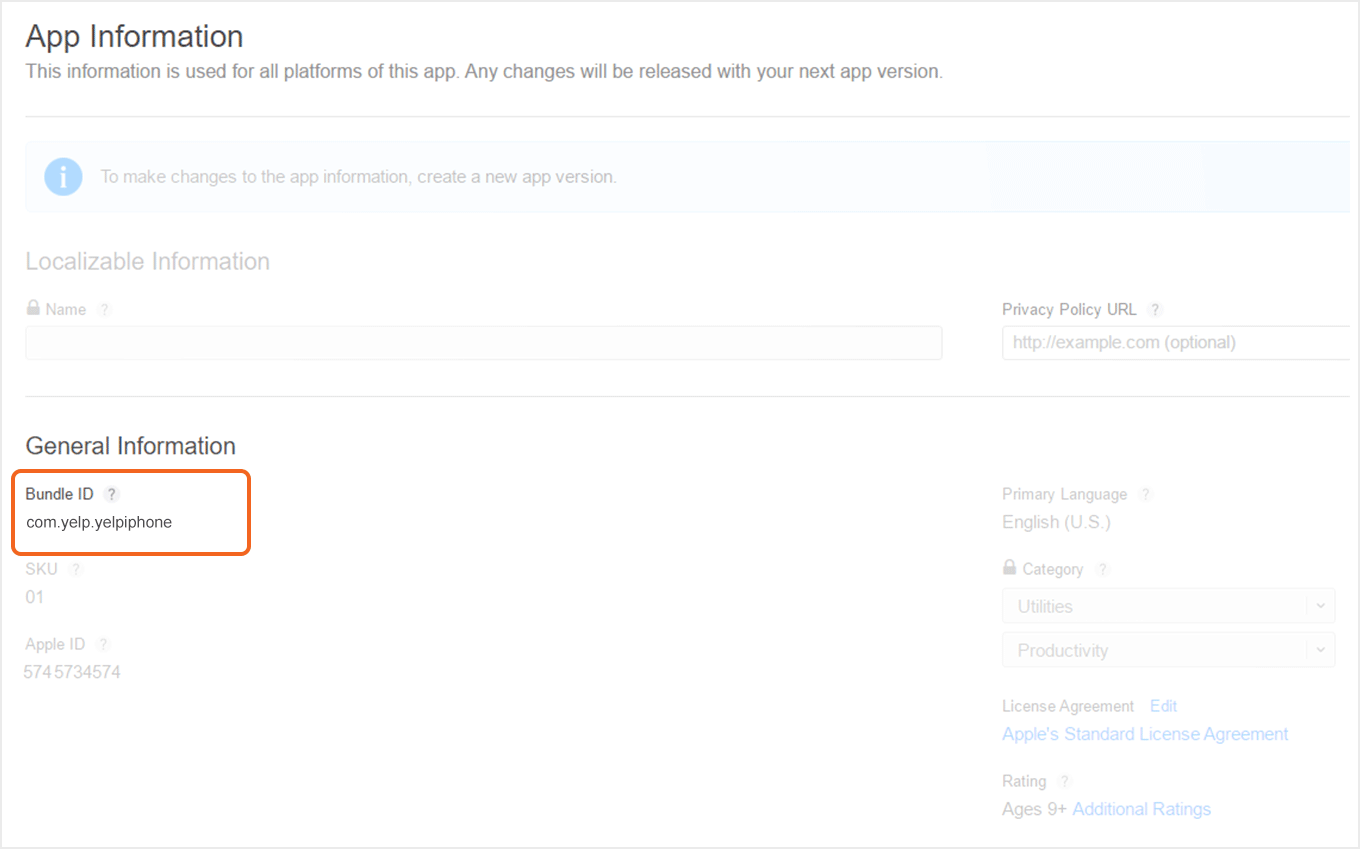
Task: Click the question mark beside Category
Action: tap(1102, 570)
